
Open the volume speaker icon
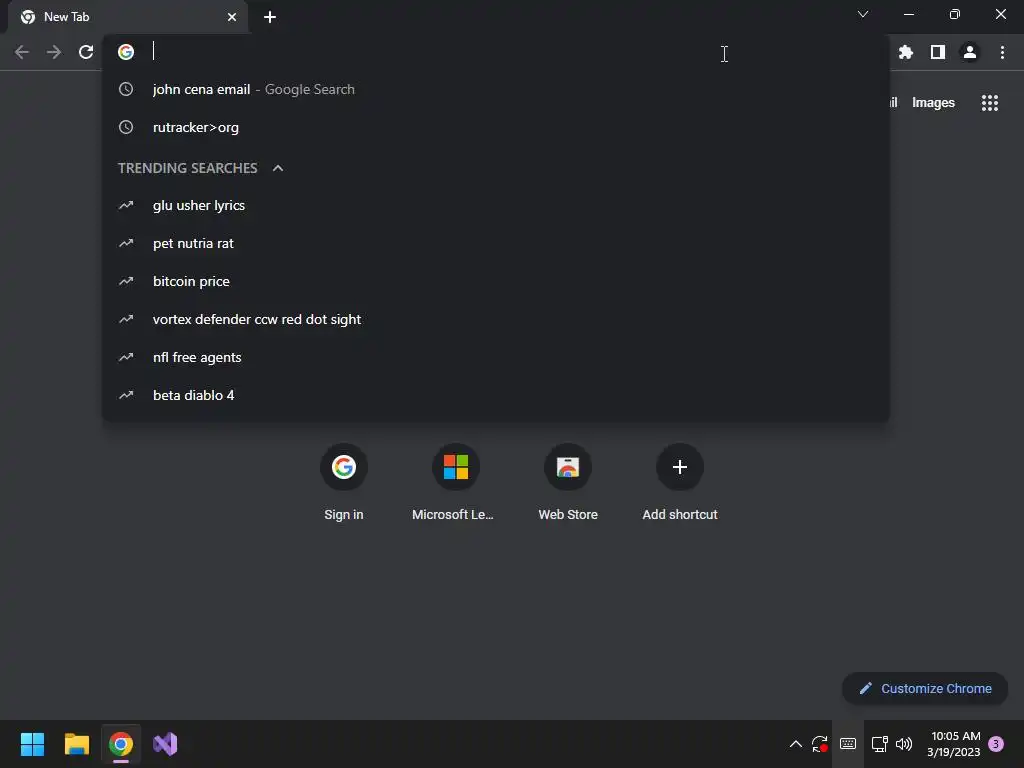pos(904,744)
